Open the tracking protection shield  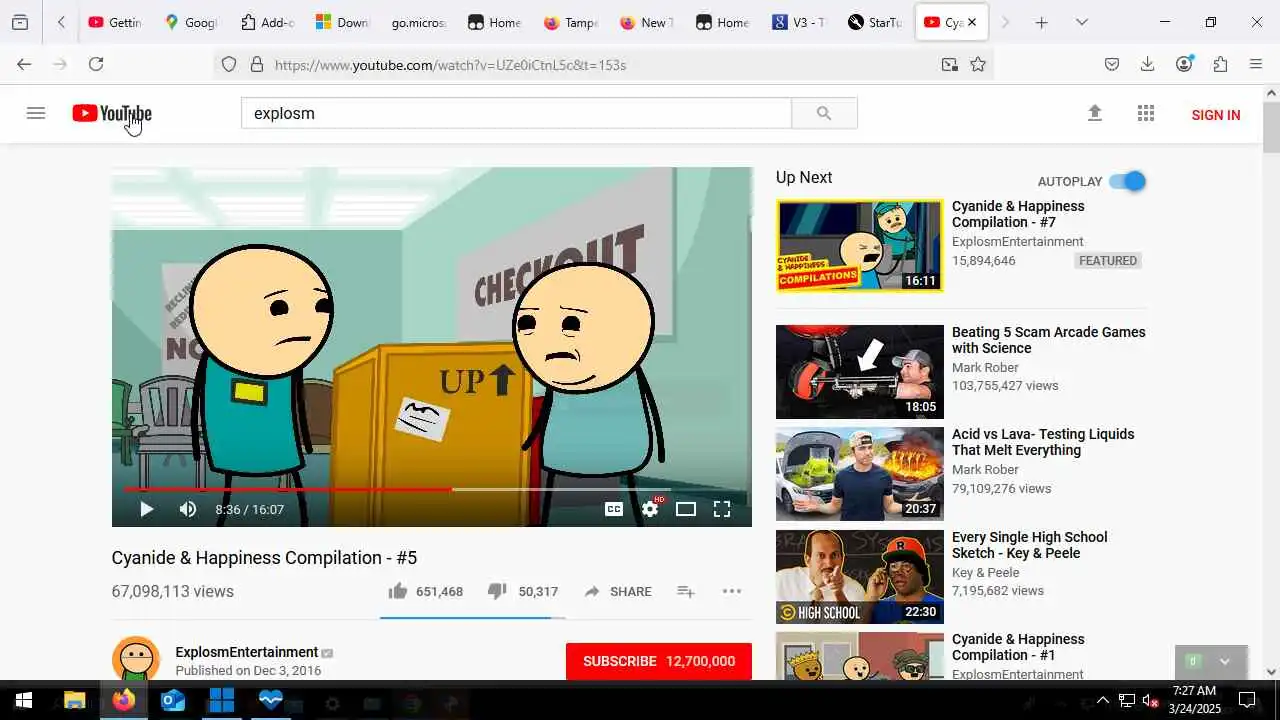point(229,64)
